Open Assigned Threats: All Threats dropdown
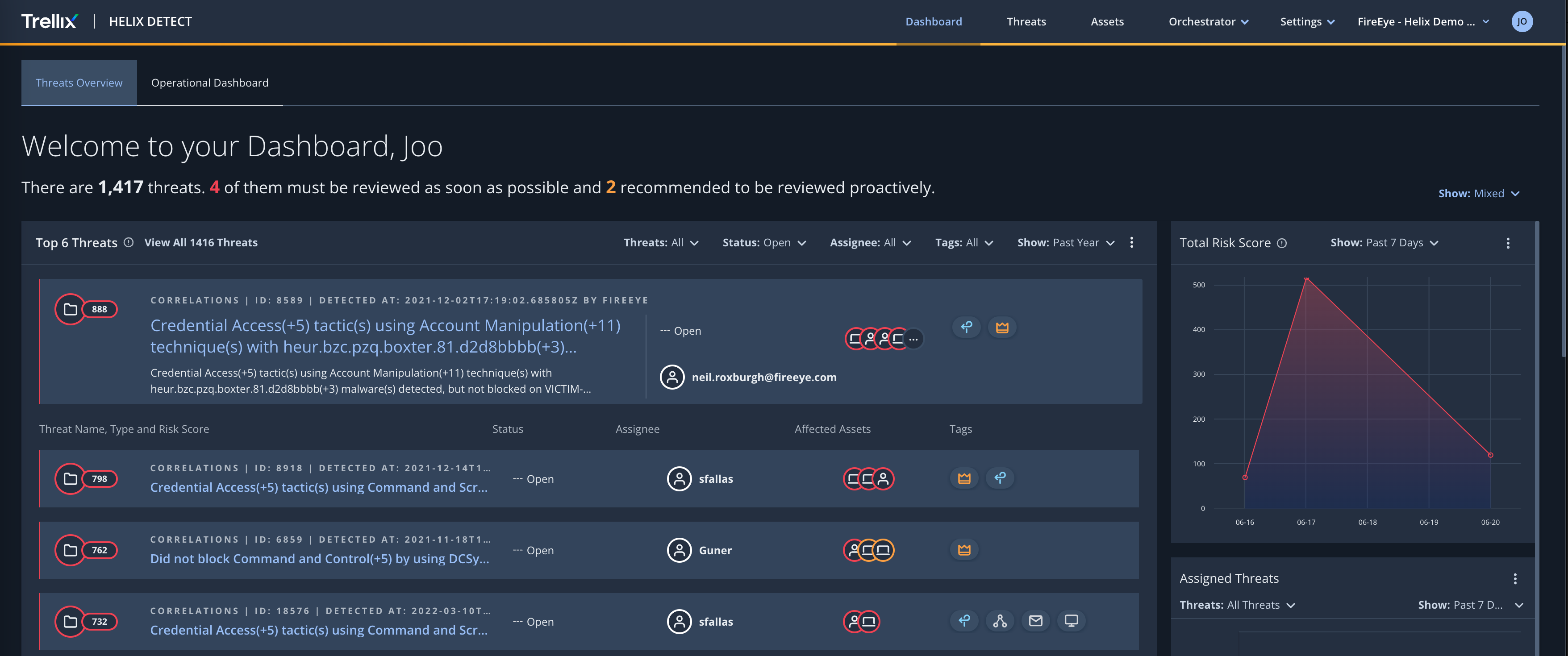The width and height of the screenshot is (1568, 656). 1237,605
